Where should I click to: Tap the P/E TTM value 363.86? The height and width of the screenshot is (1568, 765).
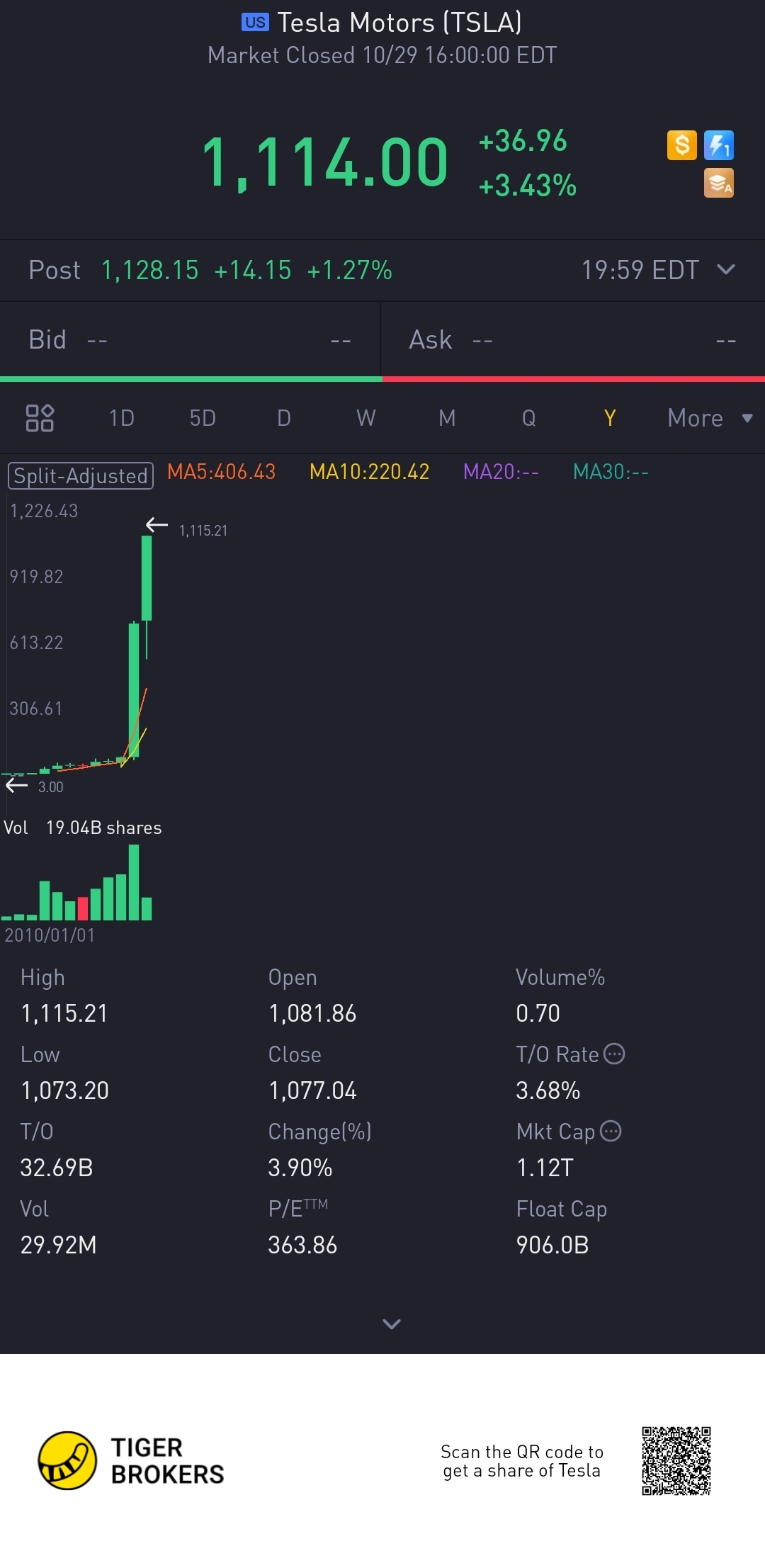point(302,1245)
